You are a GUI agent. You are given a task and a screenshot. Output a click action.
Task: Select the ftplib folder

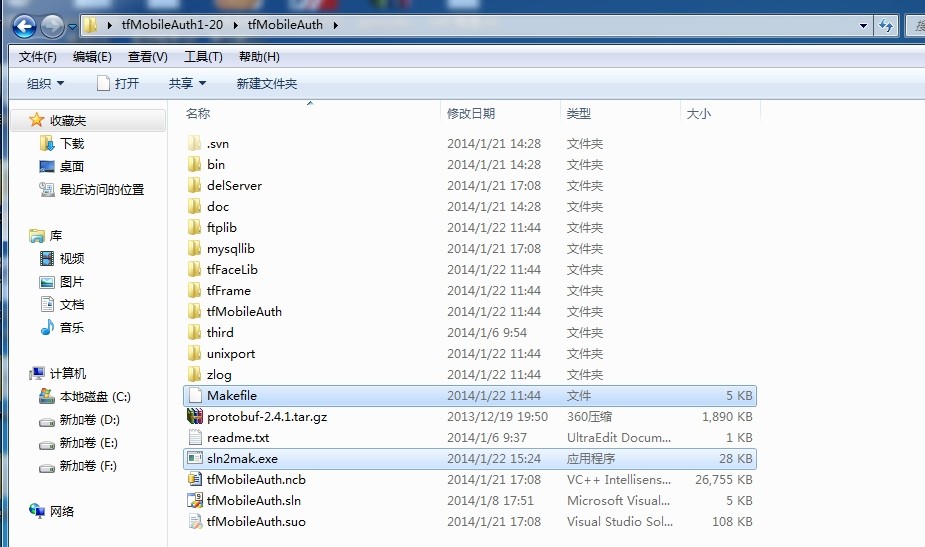(212, 227)
